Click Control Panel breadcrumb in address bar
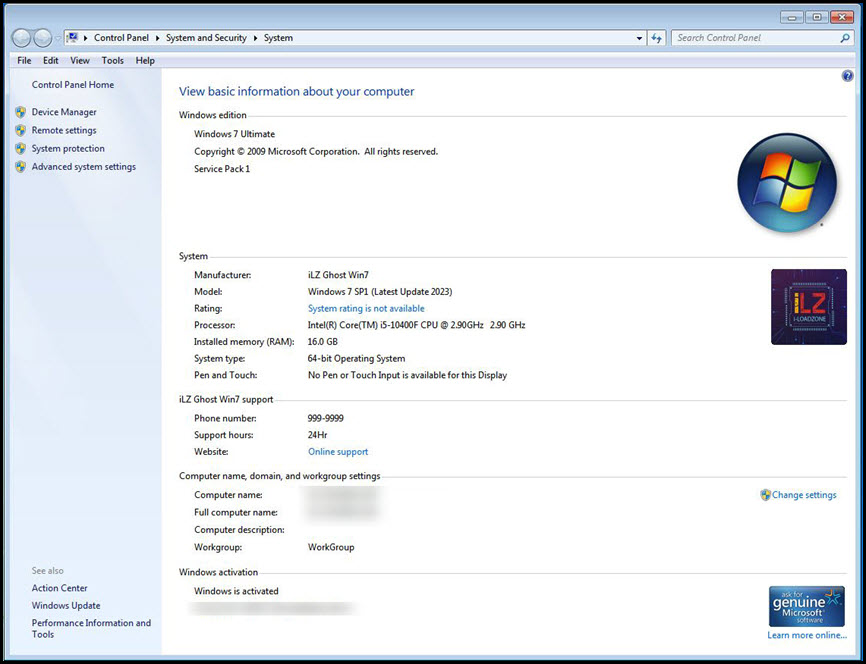Screen dimensions: 866x664 122,38
